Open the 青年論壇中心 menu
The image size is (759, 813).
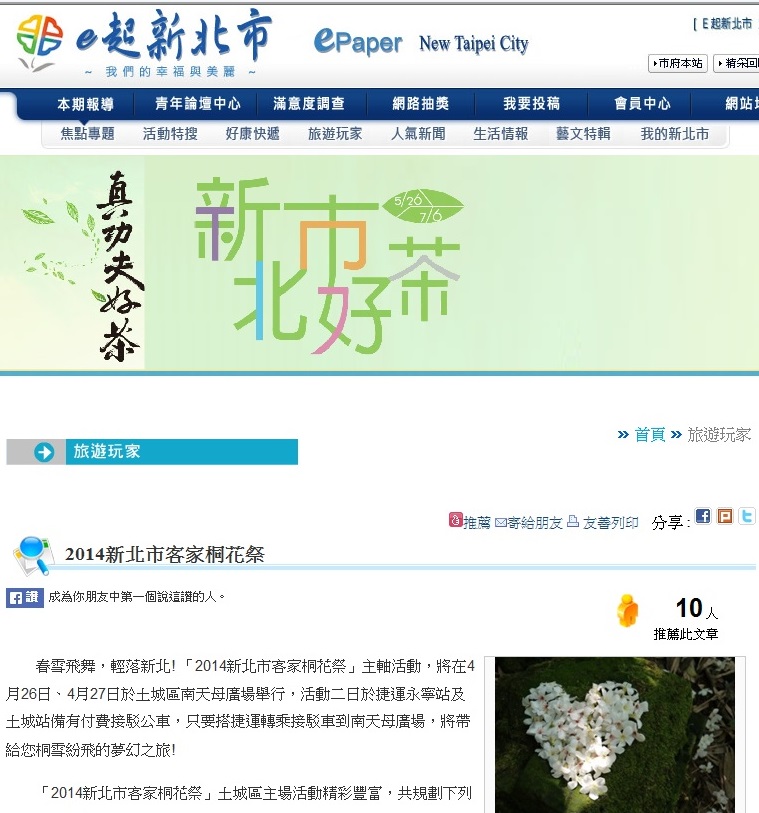[x=198, y=104]
